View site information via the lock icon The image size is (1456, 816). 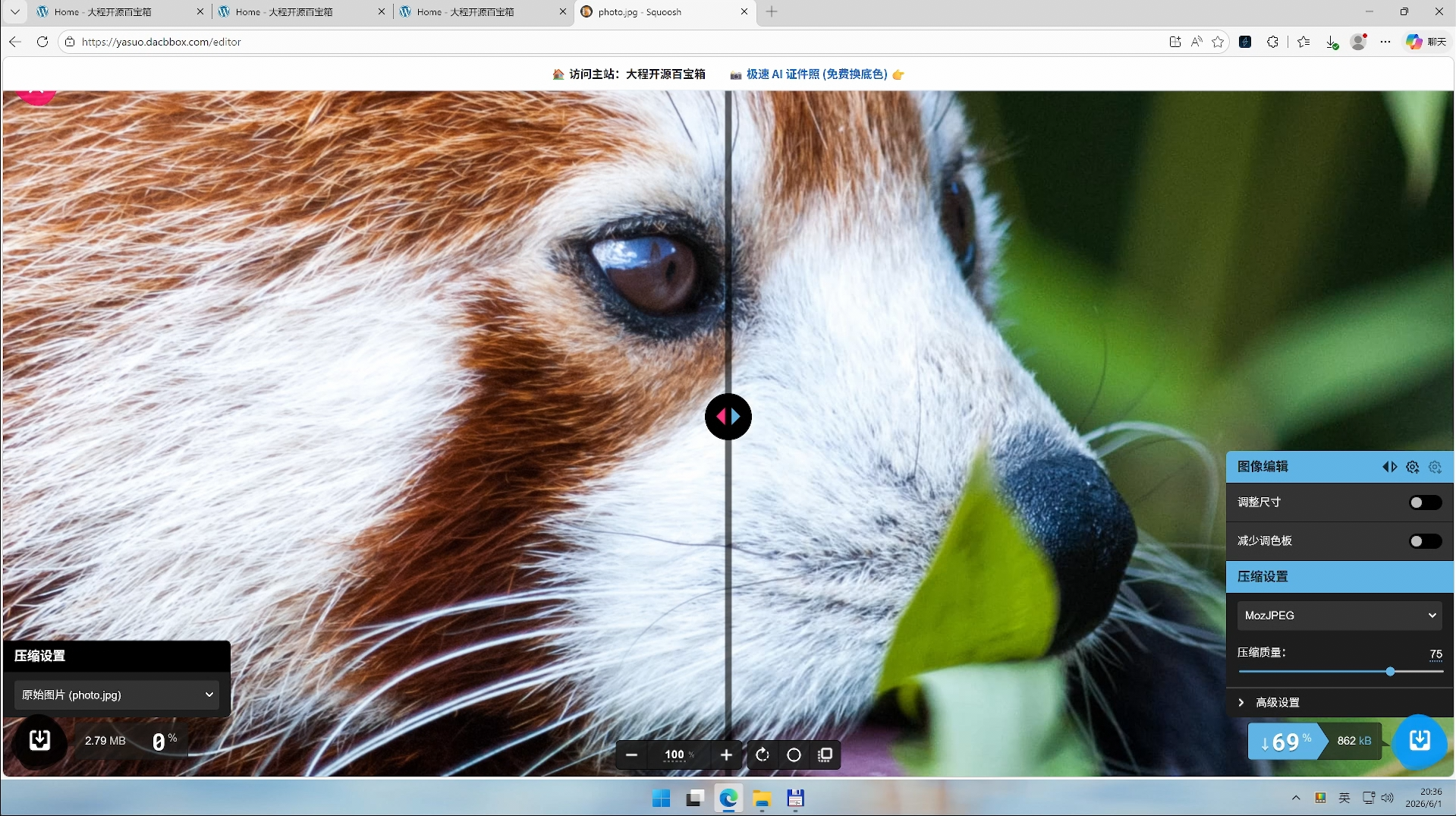[x=70, y=42]
